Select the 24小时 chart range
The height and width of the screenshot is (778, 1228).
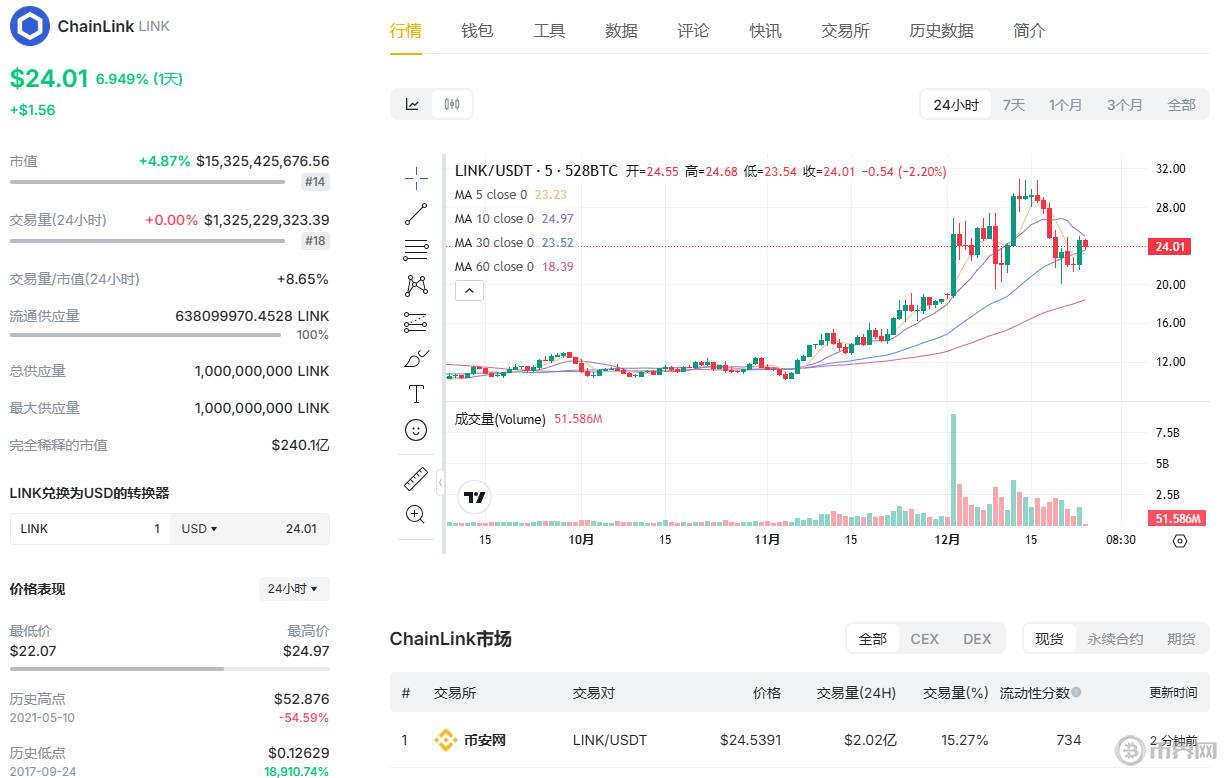point(956,105)
